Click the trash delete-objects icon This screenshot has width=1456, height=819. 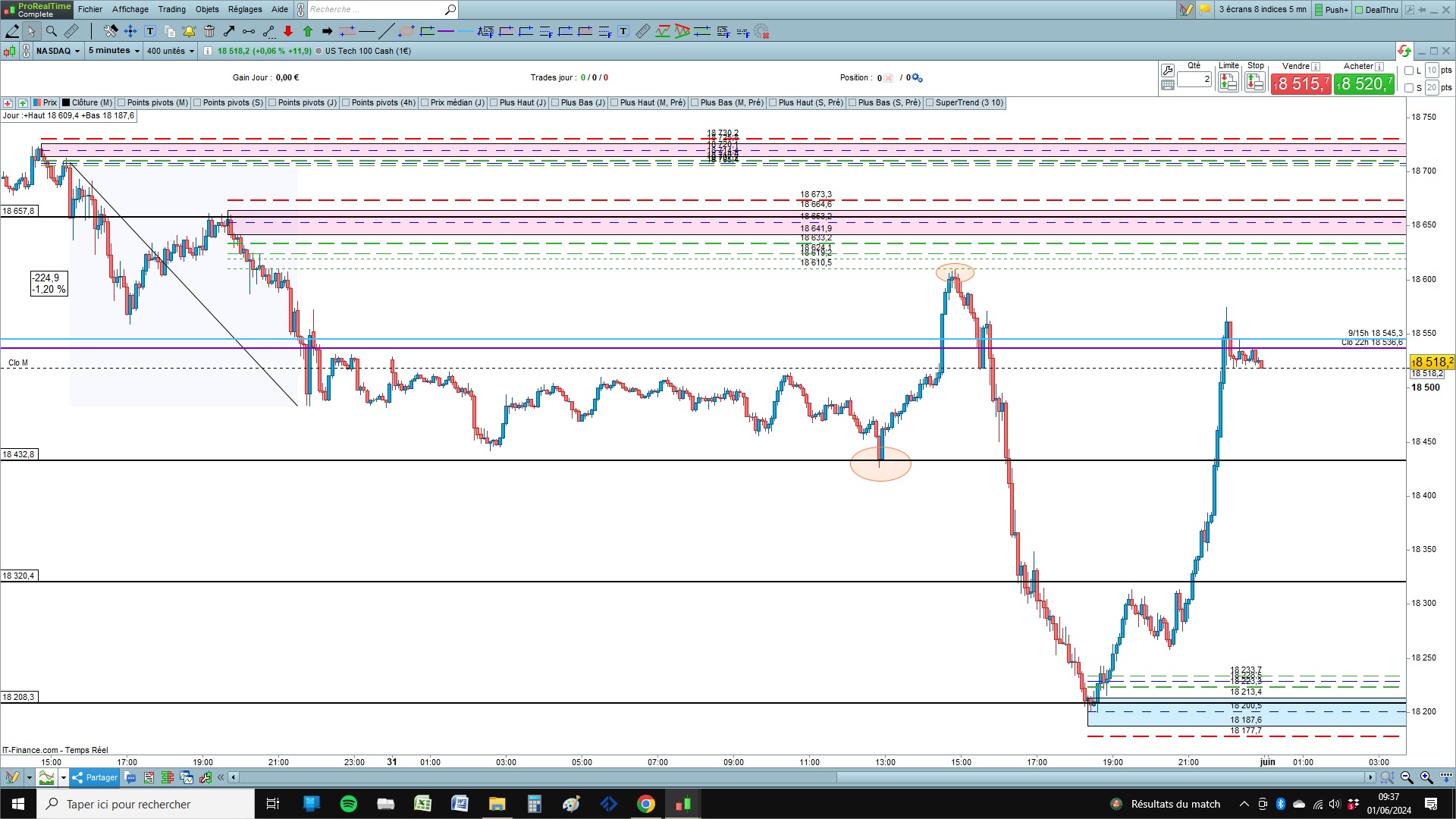209,31
